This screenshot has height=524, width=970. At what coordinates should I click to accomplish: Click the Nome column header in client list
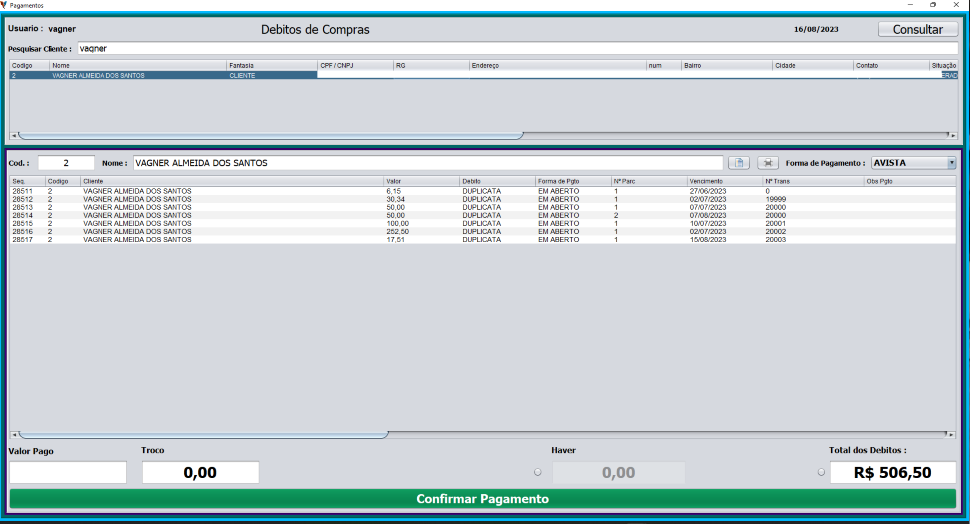137,65
